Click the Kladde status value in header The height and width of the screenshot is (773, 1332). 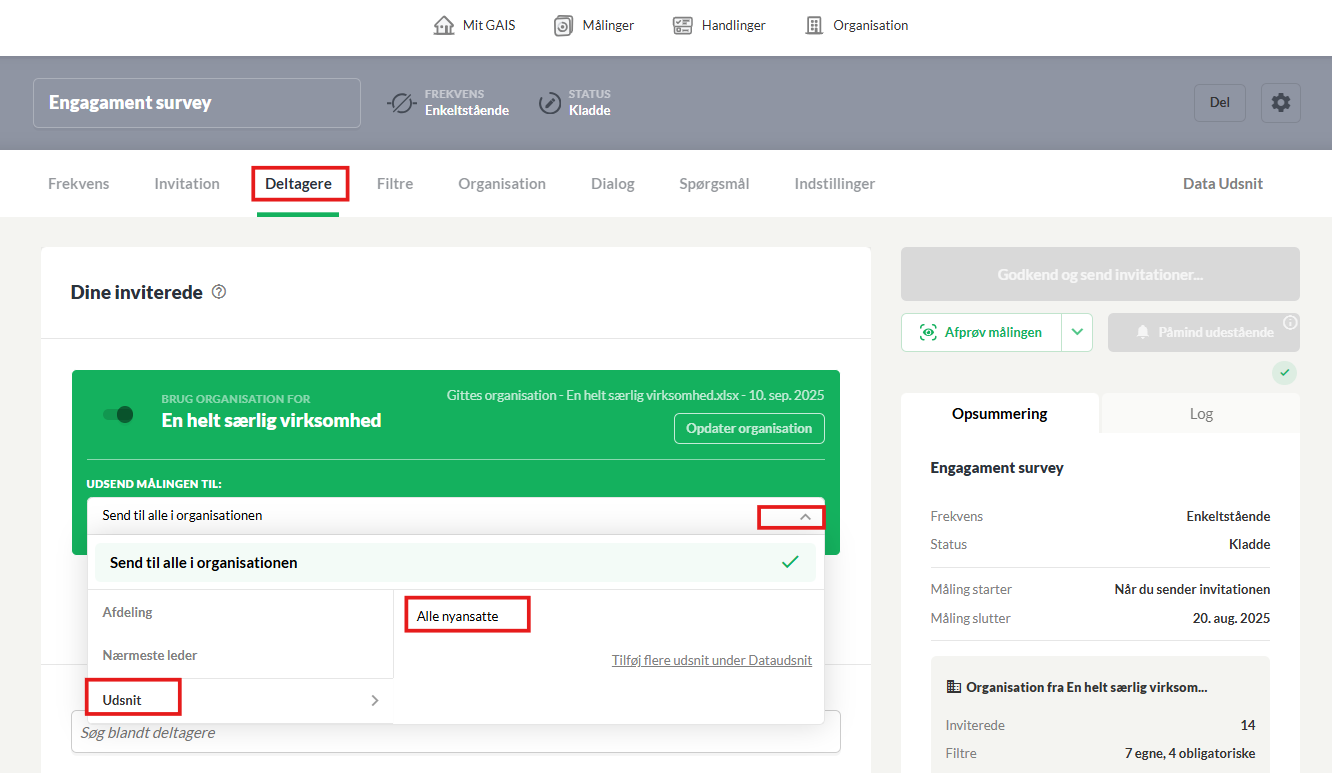click(590, 110)
